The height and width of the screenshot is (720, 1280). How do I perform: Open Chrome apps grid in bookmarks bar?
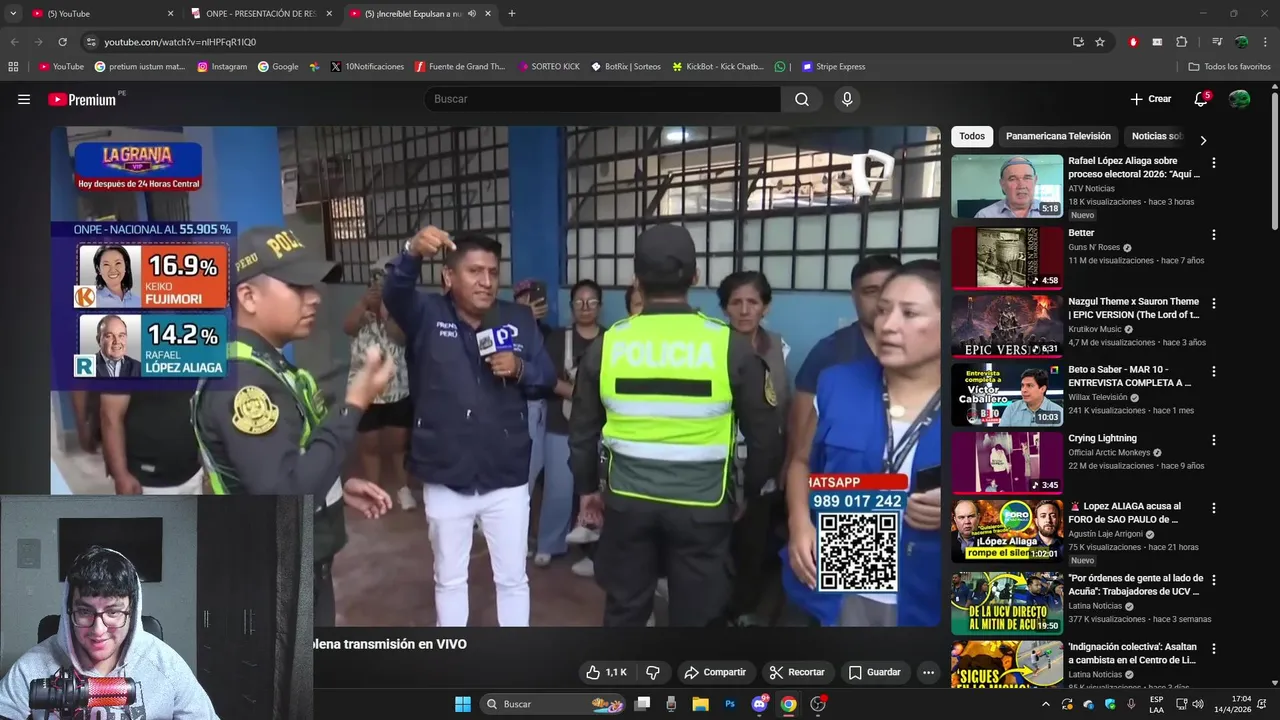tap(13, 67)
